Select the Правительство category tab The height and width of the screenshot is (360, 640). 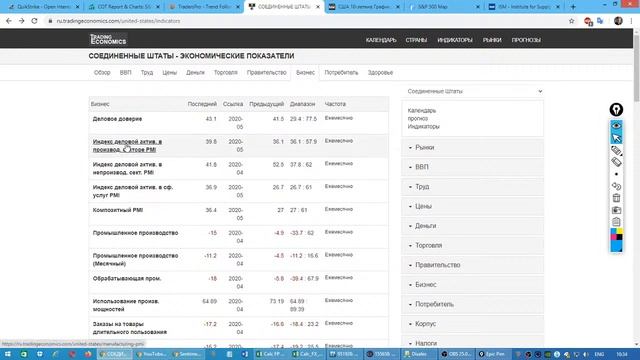point(267,73)
